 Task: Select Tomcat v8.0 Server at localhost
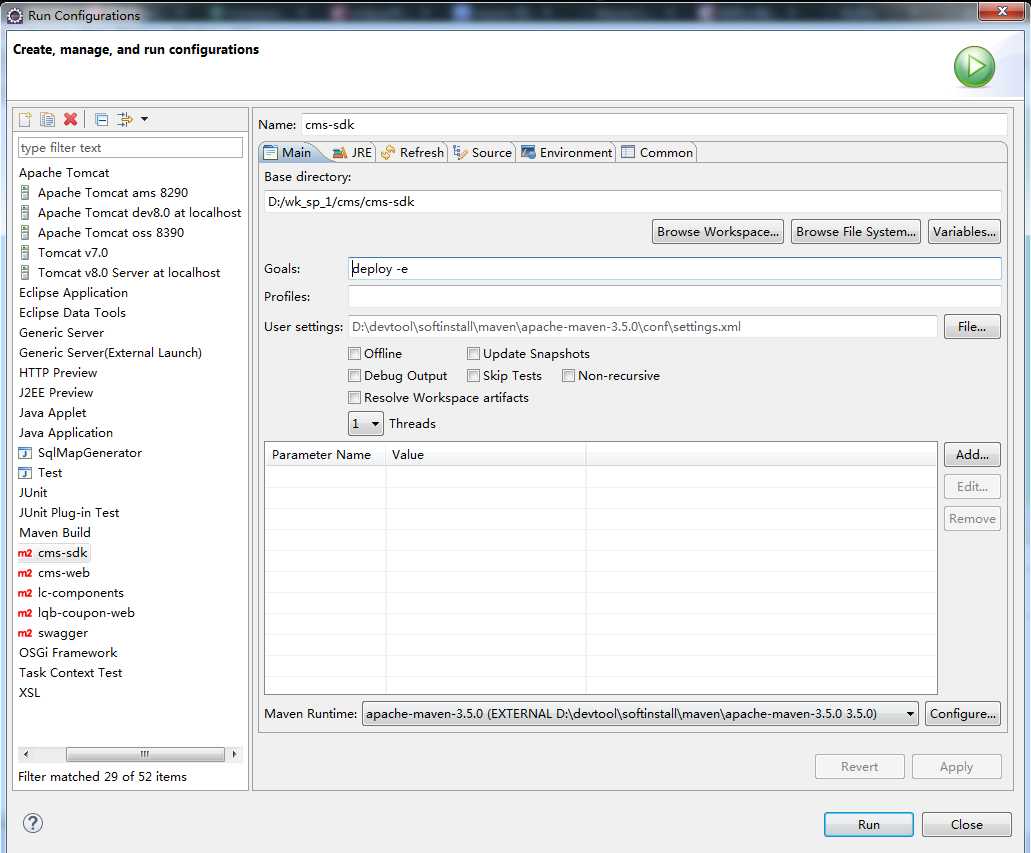(120, 272)
